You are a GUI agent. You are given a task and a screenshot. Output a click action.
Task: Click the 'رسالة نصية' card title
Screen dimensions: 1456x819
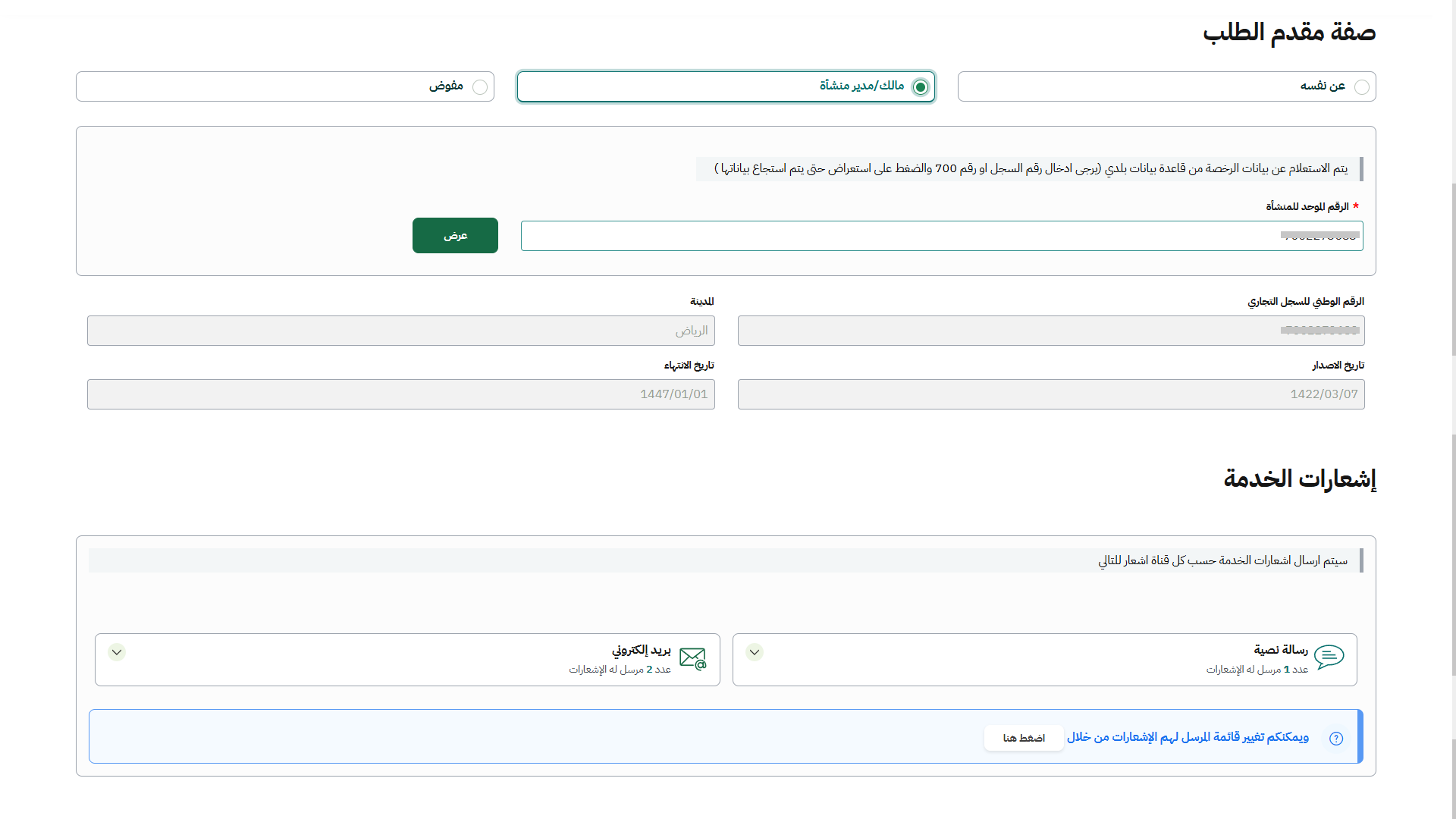(1280, 650)
